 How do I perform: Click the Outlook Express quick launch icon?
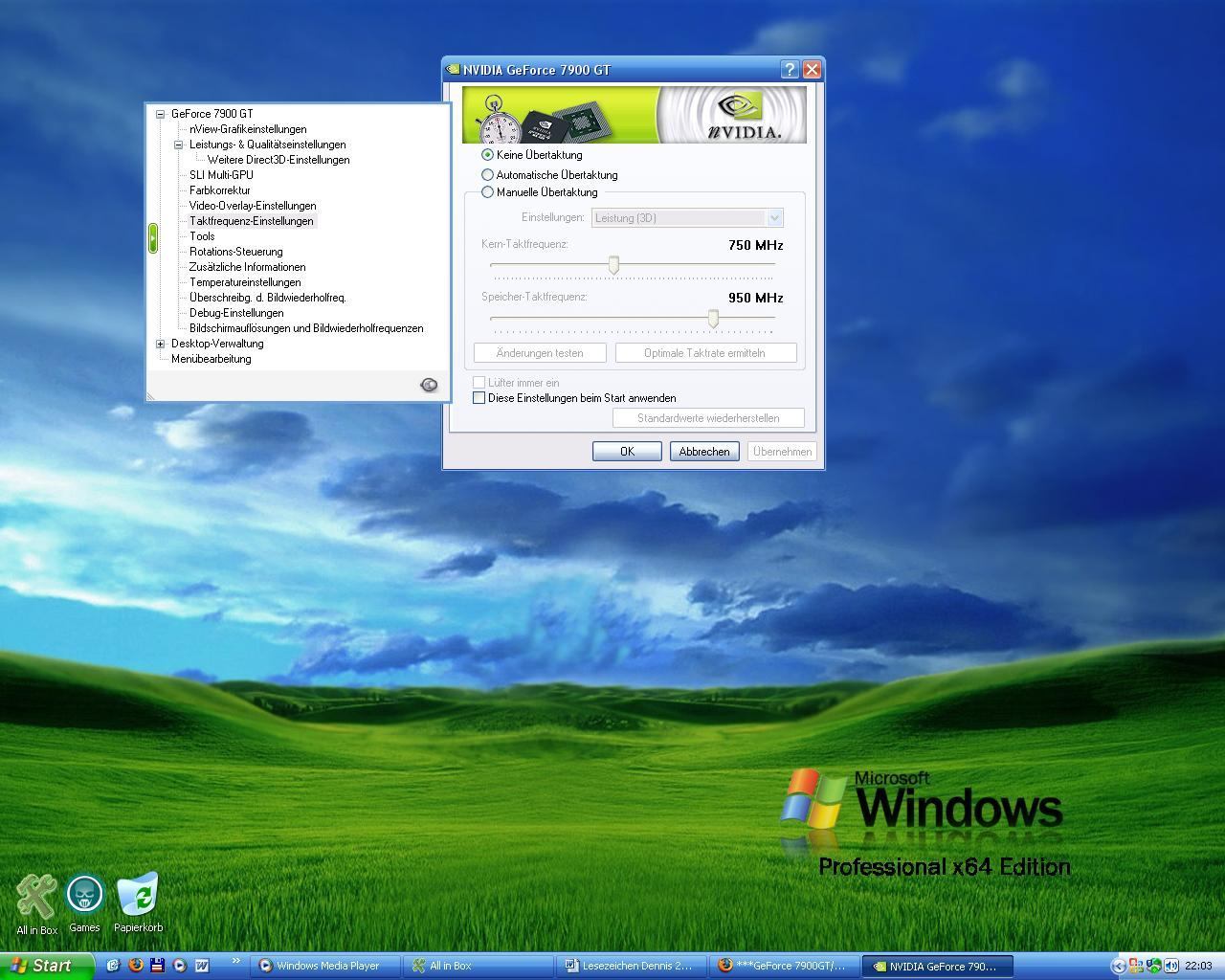113,966
